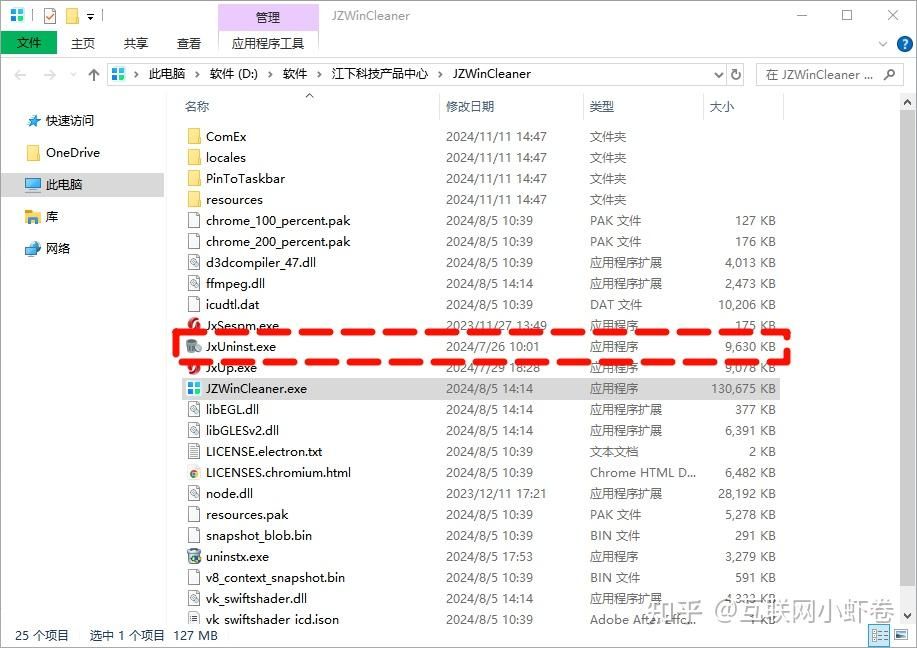Select chrome_100_percent.pak file icon
917x648 pixels.
(194, 220)
